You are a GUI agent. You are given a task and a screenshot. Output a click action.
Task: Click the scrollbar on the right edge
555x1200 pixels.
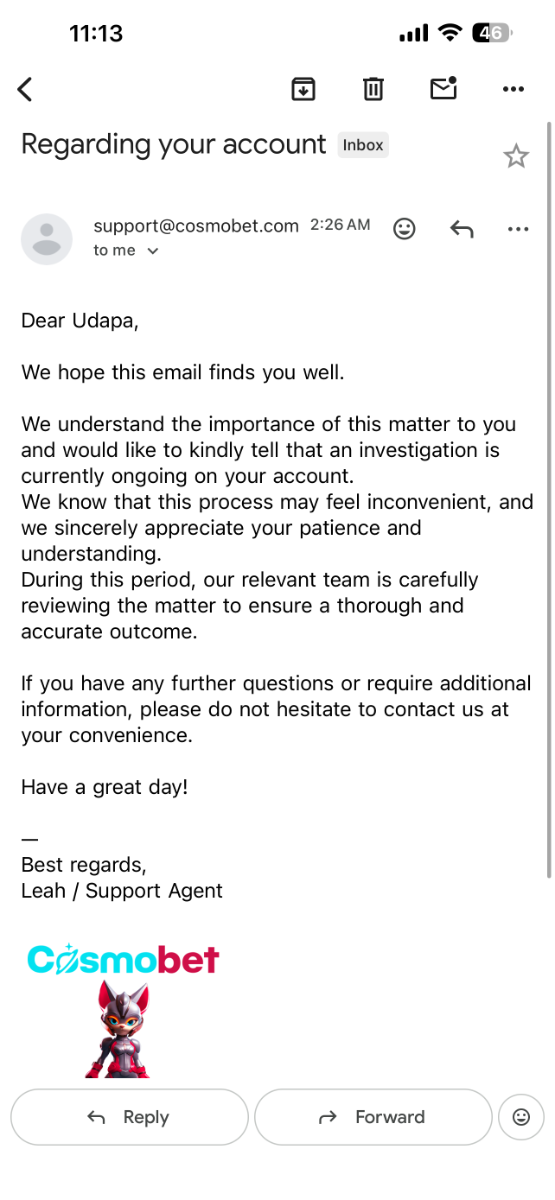(x=548, y=500)
